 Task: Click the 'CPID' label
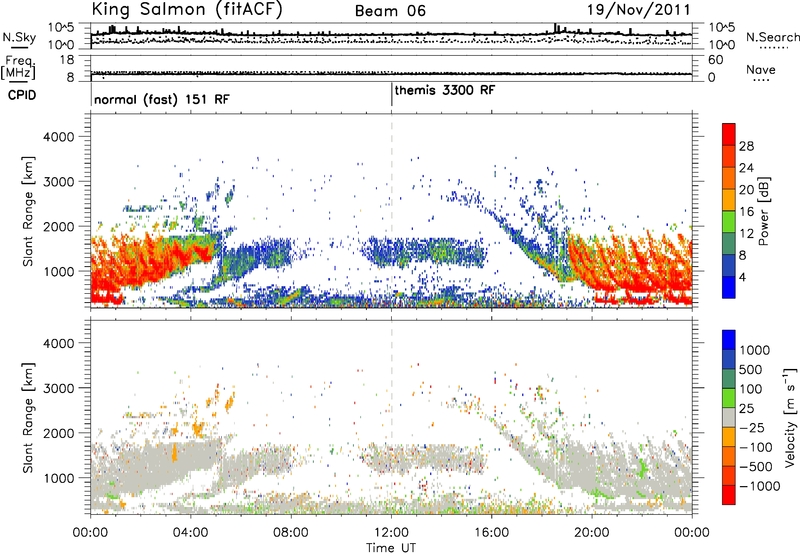pyautogui.click(x=22, y=95)
